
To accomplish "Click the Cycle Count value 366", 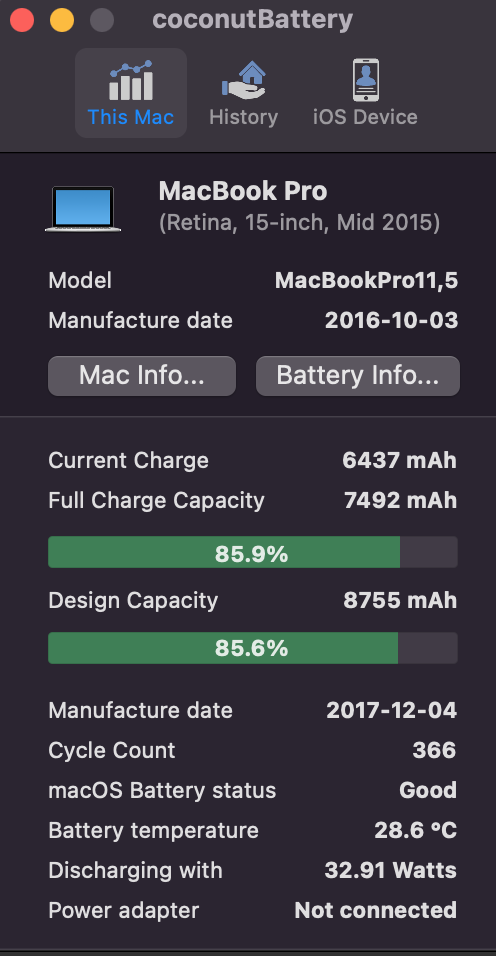I will tap(434, 751).
